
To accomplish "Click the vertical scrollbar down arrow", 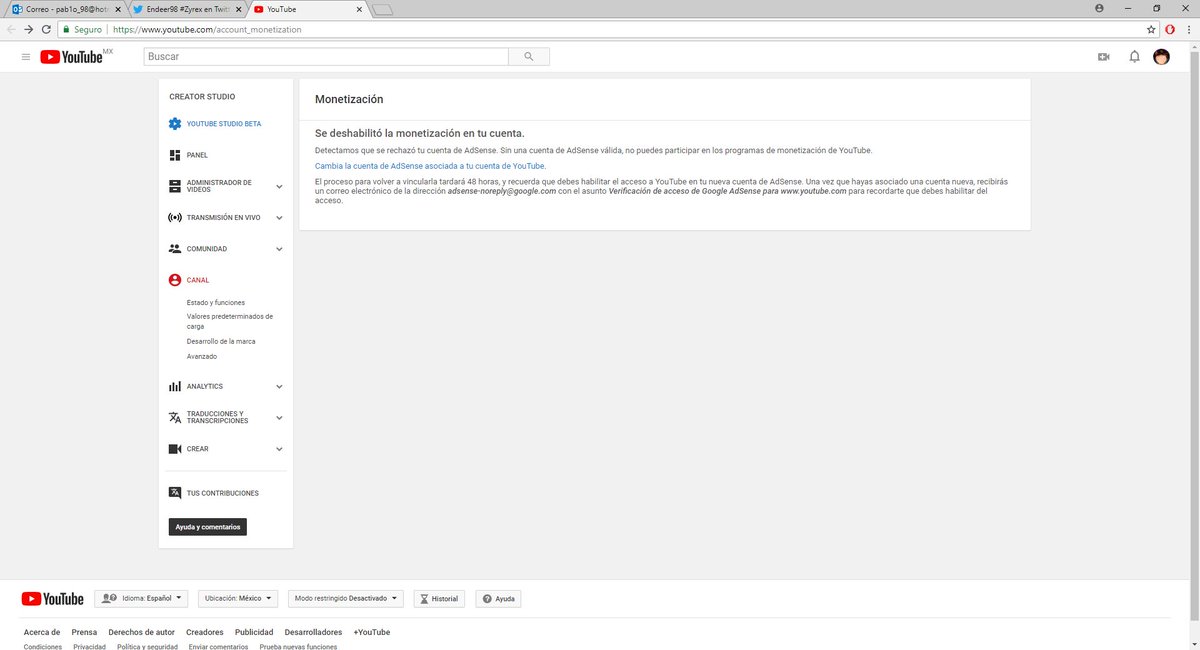I will [1194, 644].
